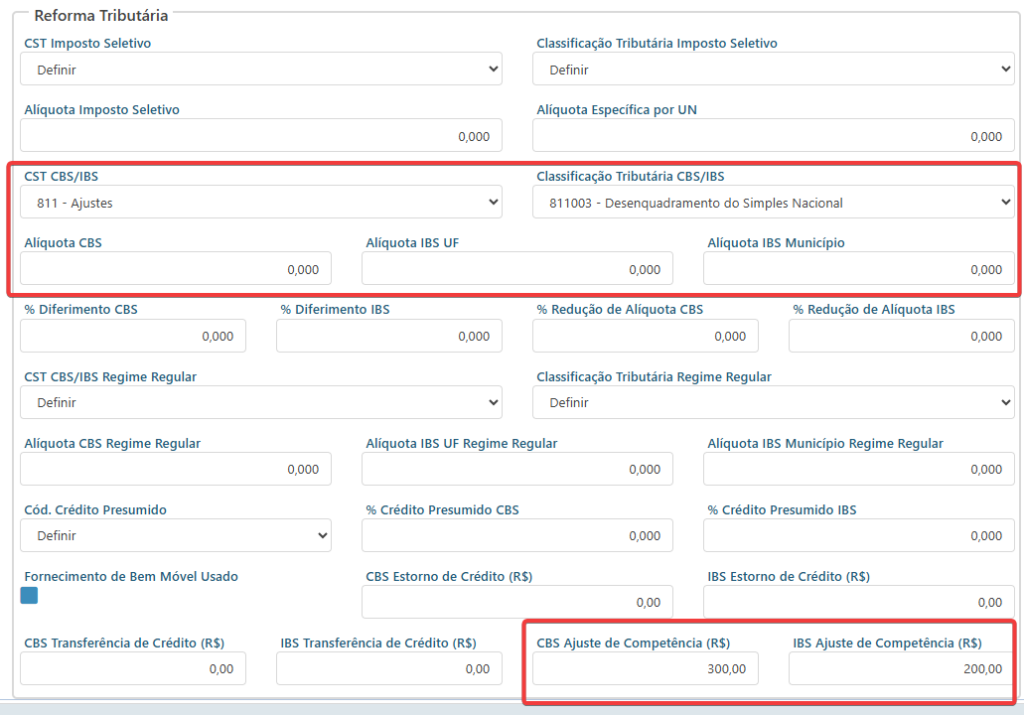Click the CBS Estorno de Crédito field

point(517,602)
